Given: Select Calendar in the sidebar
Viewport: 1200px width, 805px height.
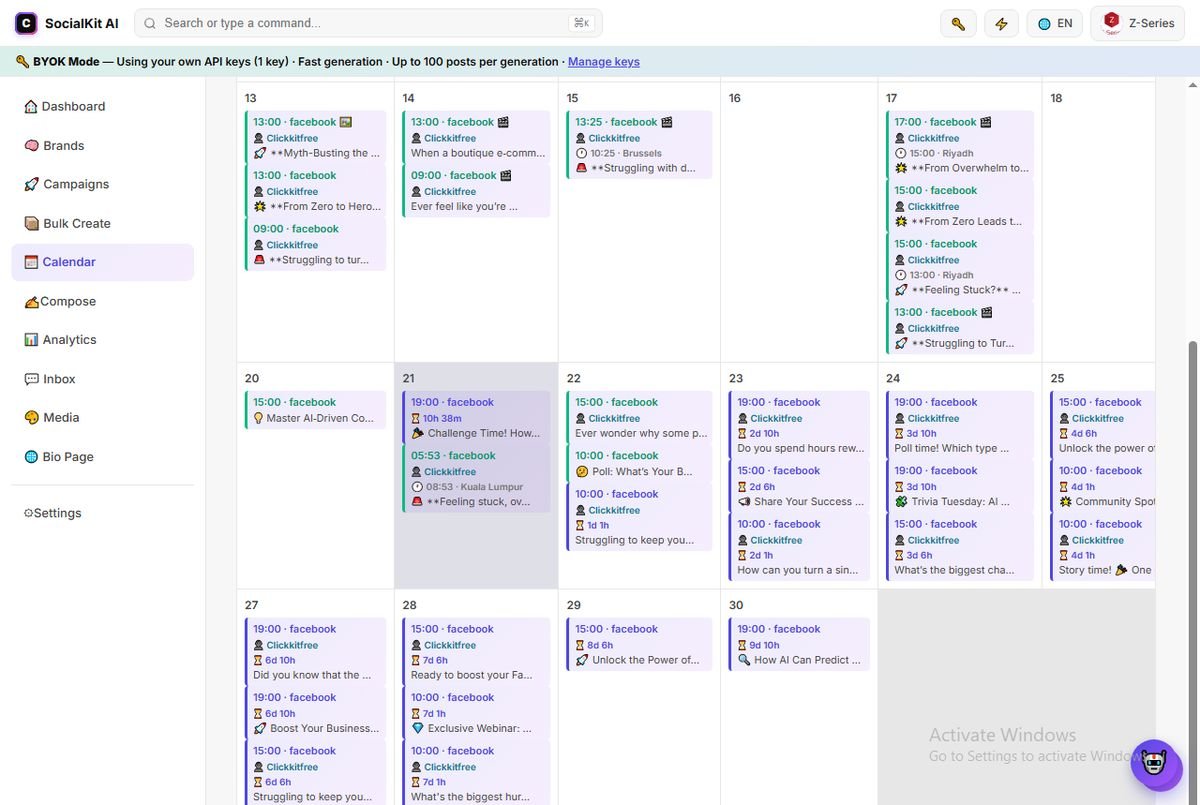Looking at the screenshot, I should coord(103,262).
